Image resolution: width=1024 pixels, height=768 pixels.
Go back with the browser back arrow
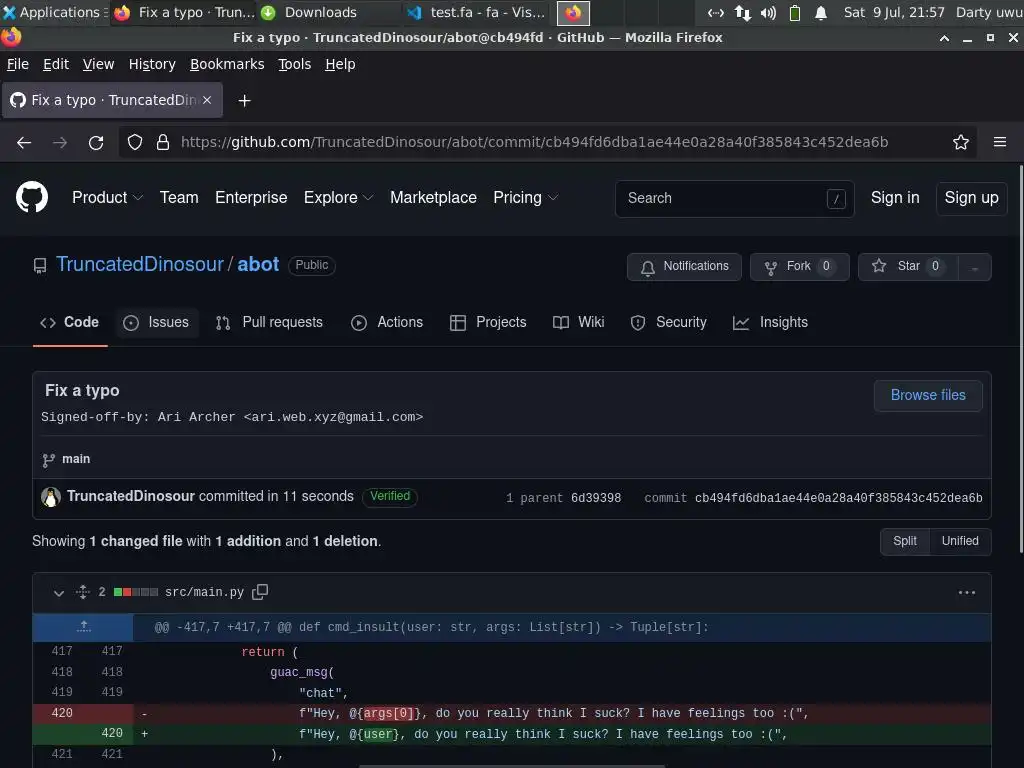coord(24,142)
